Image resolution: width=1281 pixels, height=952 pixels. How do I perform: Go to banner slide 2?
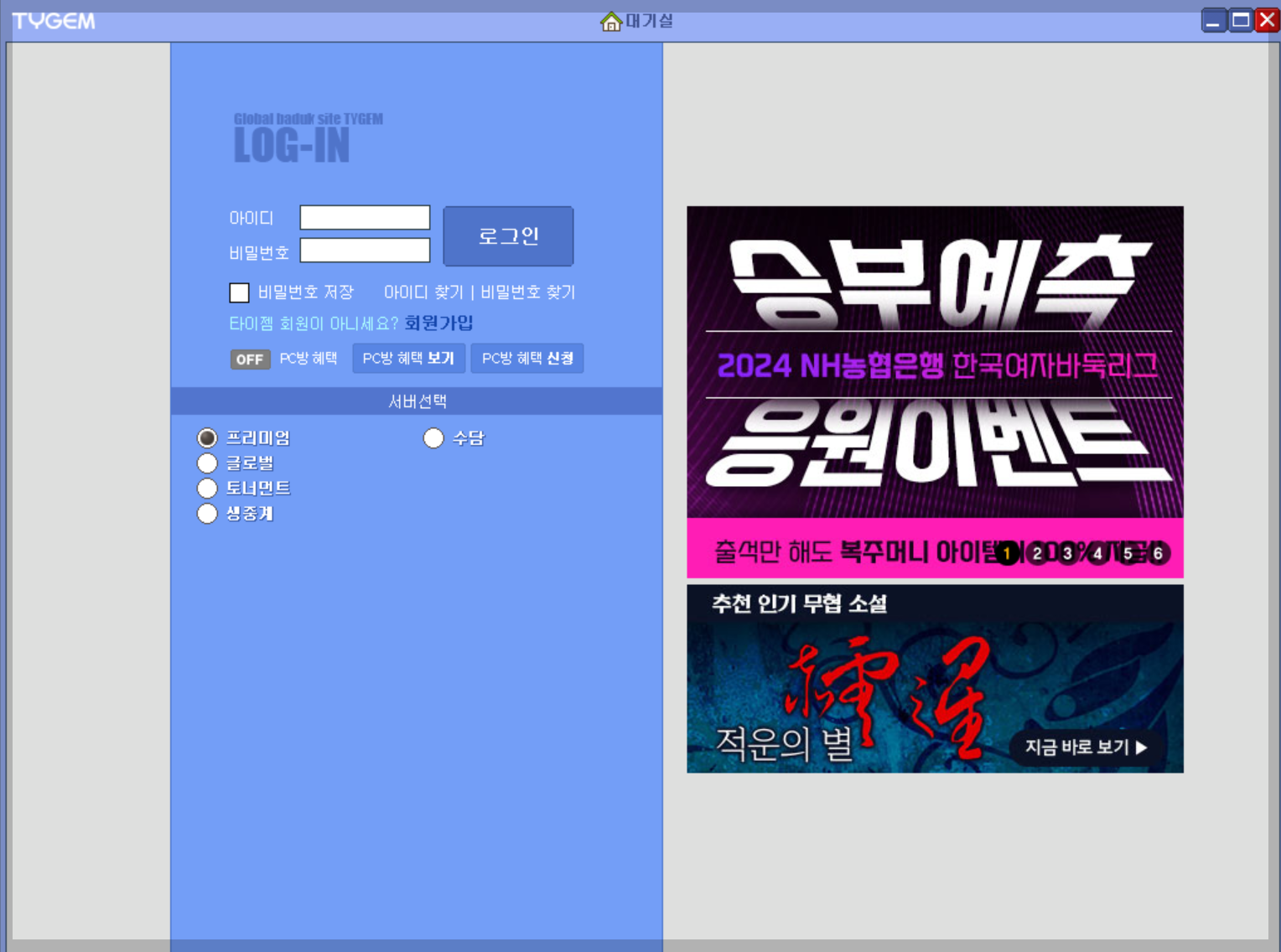1037,553
